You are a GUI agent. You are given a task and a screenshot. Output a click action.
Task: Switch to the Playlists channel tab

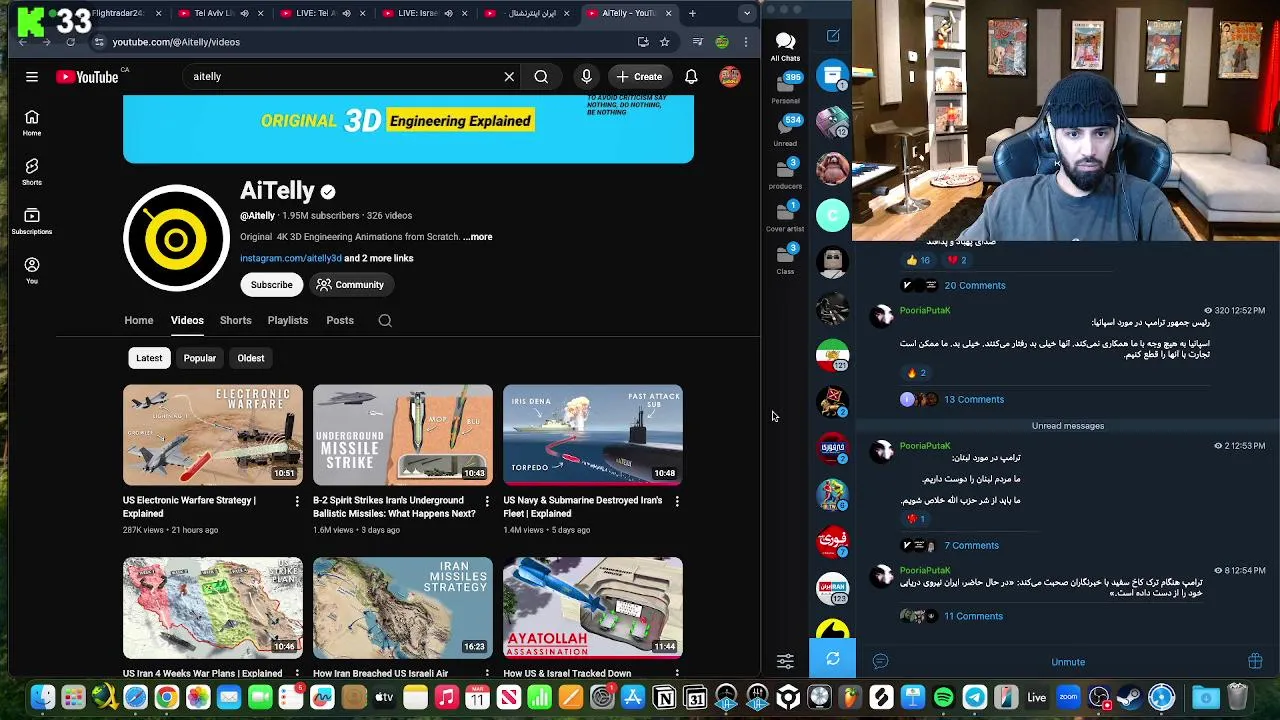[x=287, y=321]
